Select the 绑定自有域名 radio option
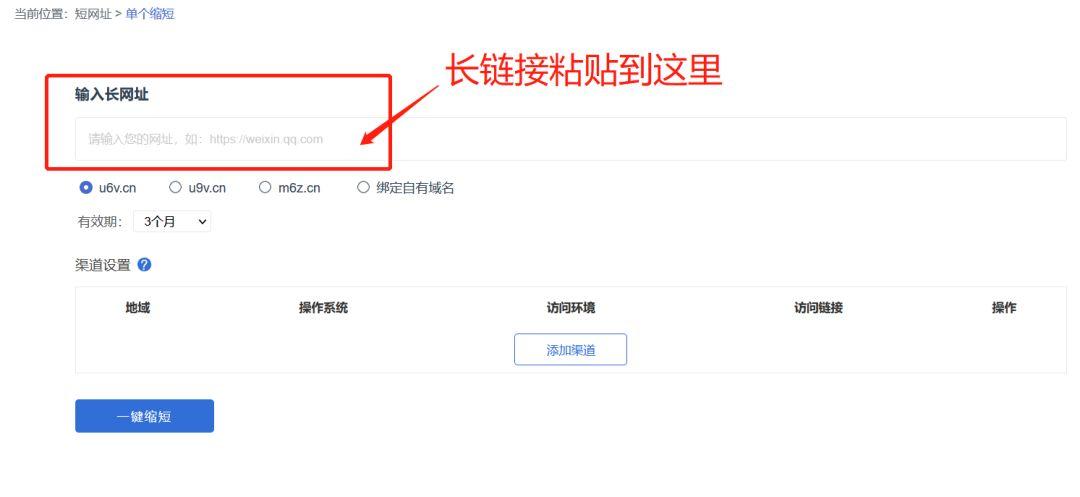 tap(363, 187)
